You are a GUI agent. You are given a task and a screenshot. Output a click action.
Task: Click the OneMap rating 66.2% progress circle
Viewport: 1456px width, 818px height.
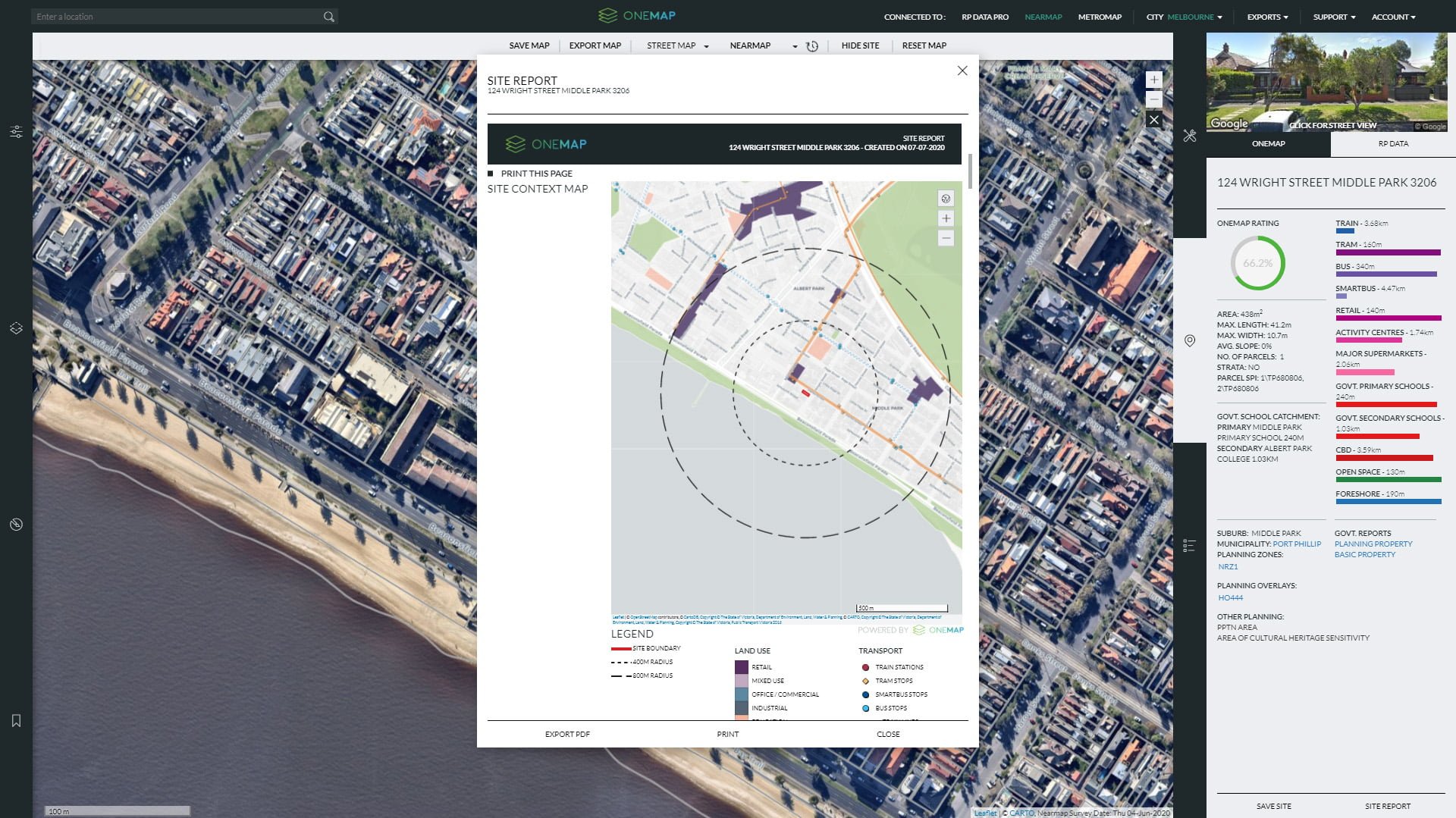1257,264
